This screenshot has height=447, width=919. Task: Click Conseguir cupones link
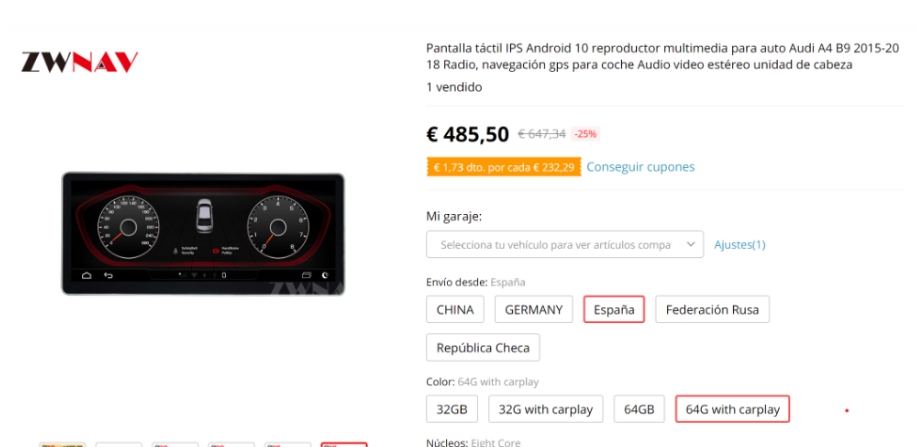[641, 167]
